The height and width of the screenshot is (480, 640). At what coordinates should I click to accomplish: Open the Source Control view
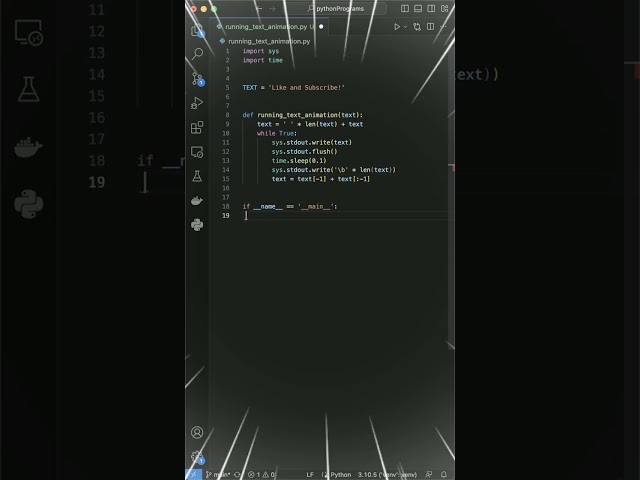198,78
